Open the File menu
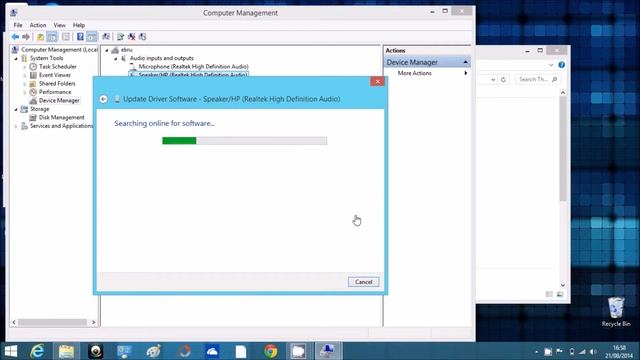640x360 pixels. tap(18, 25)
